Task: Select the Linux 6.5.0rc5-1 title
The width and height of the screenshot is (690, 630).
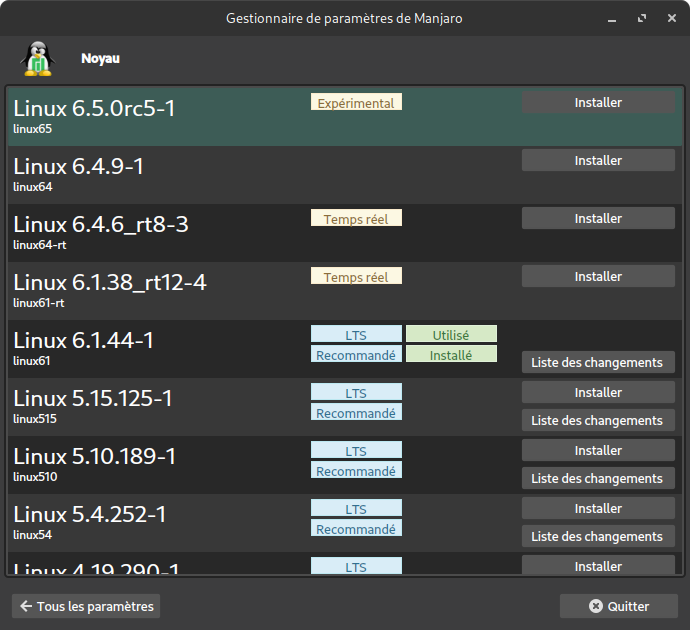Action: click(x=94, y=108)
